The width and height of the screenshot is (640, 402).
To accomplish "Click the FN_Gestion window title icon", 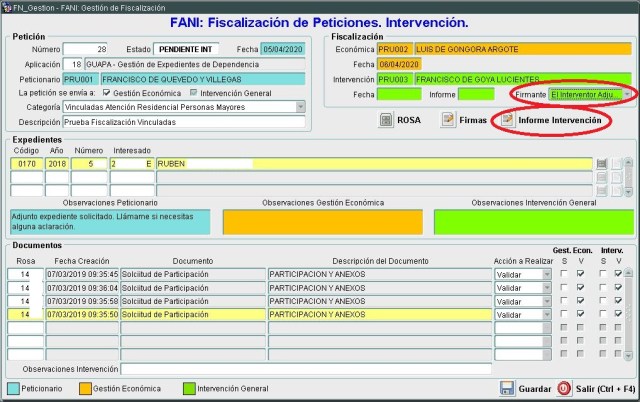I will point(7,5).
